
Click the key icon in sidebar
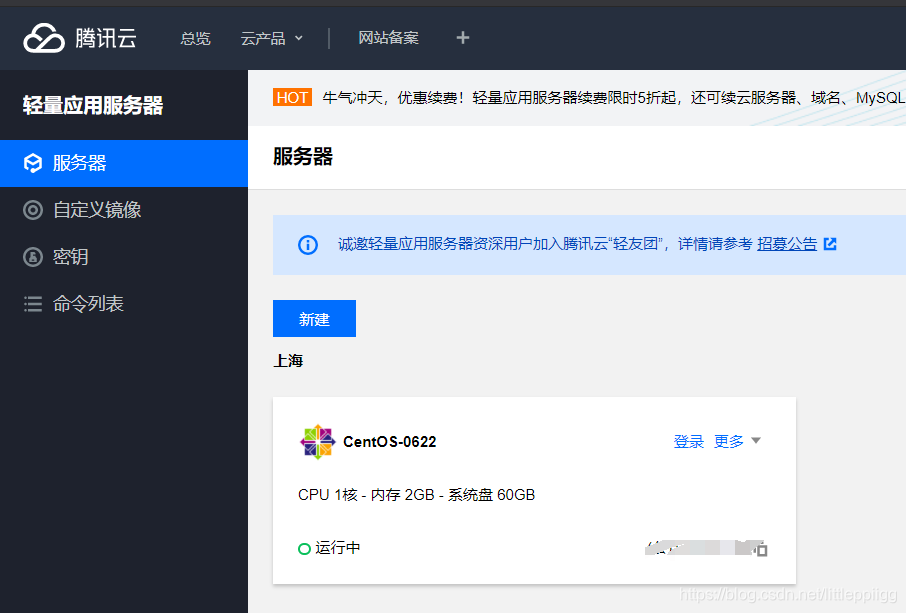point(33,257)
